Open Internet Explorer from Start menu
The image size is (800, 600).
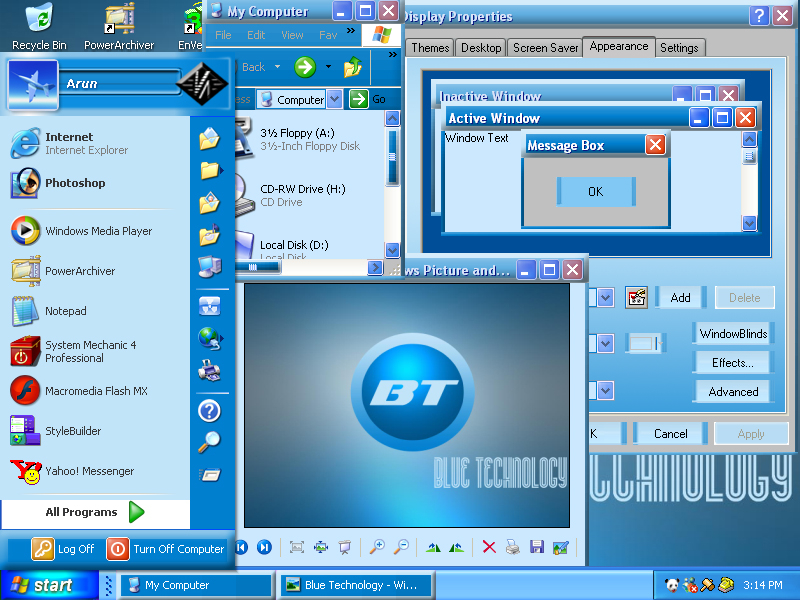point(94,143)
